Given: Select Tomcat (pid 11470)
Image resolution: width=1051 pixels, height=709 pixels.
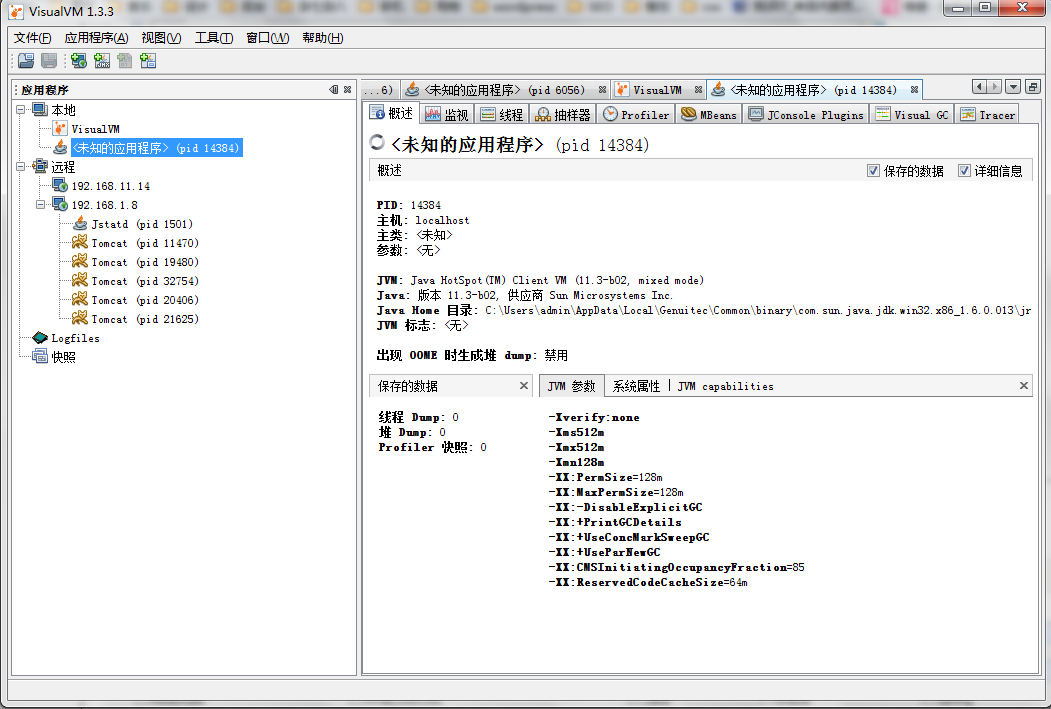Looking at the screenshot, I should coord(145,243).
